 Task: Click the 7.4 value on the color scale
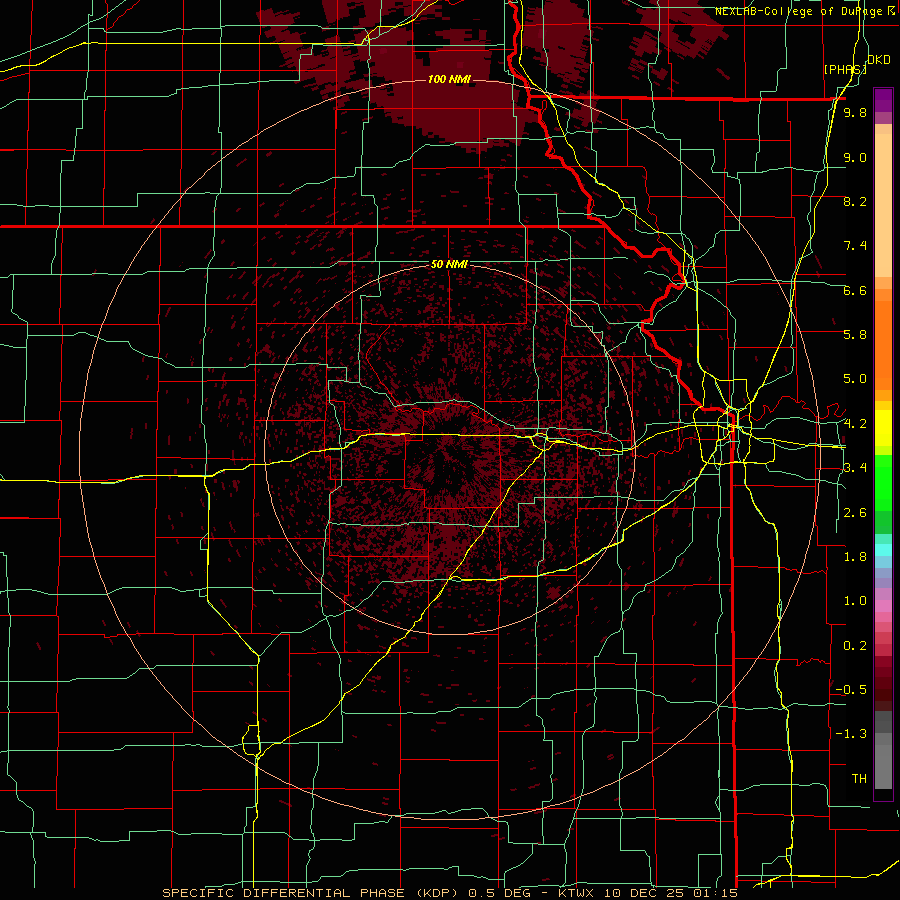pyautogui.click(x=855, y=246)
